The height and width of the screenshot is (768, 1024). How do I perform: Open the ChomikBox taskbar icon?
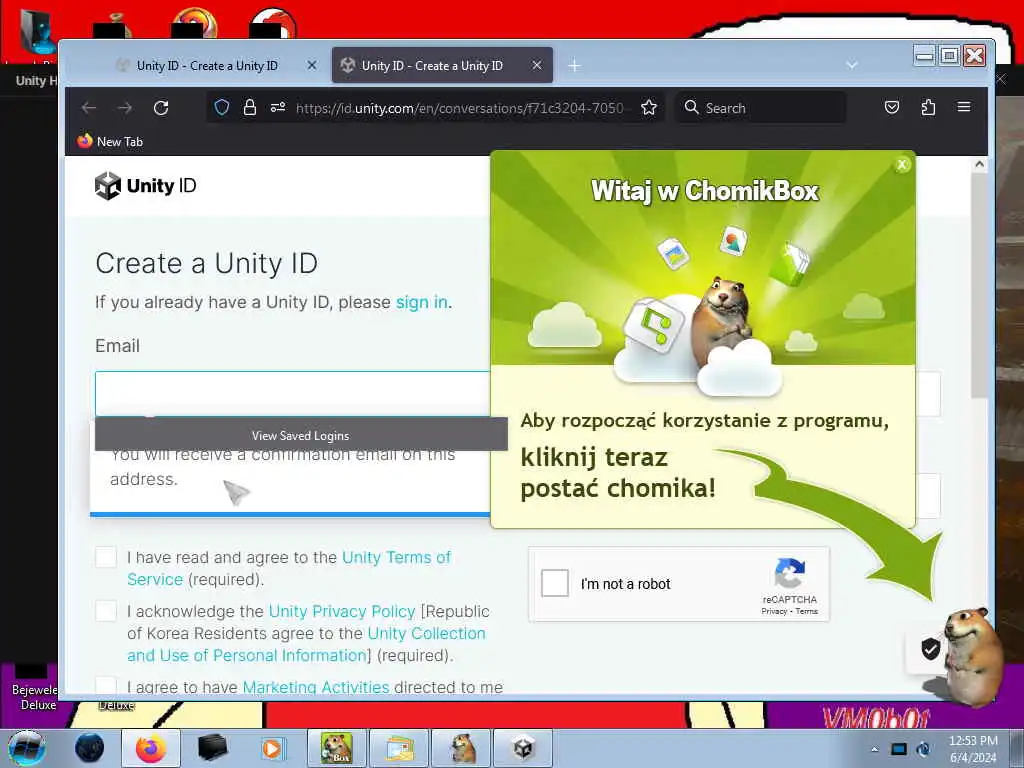(x=336, y=748)
